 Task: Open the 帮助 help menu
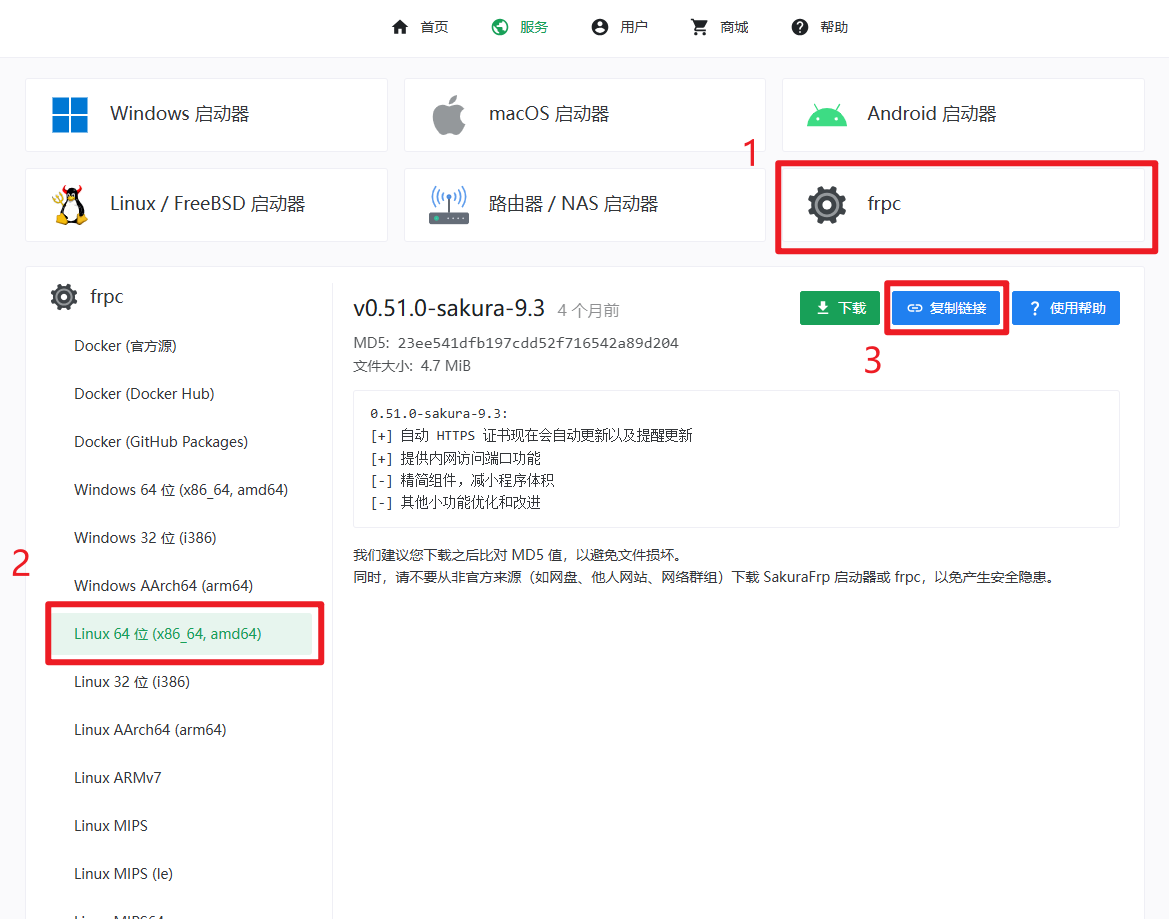(819, 28)
